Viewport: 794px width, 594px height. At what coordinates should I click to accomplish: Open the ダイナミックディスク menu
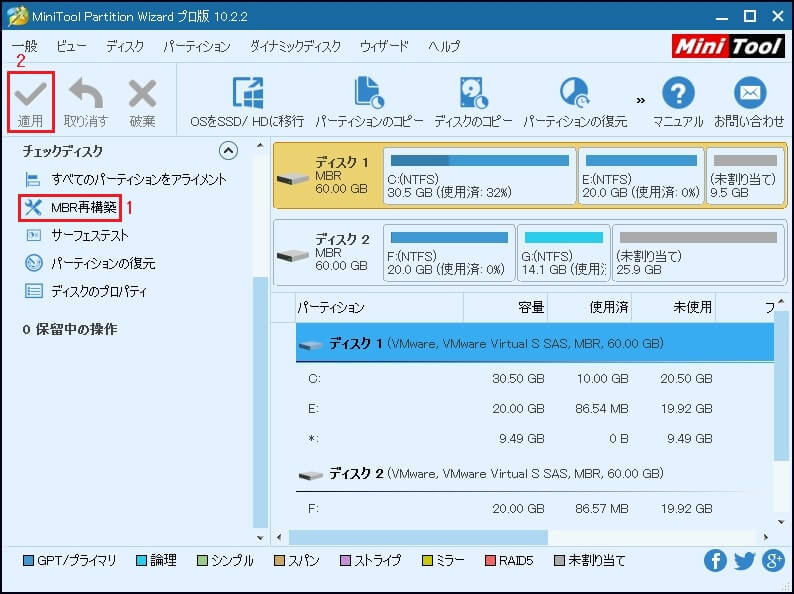(x=295, y=47)
